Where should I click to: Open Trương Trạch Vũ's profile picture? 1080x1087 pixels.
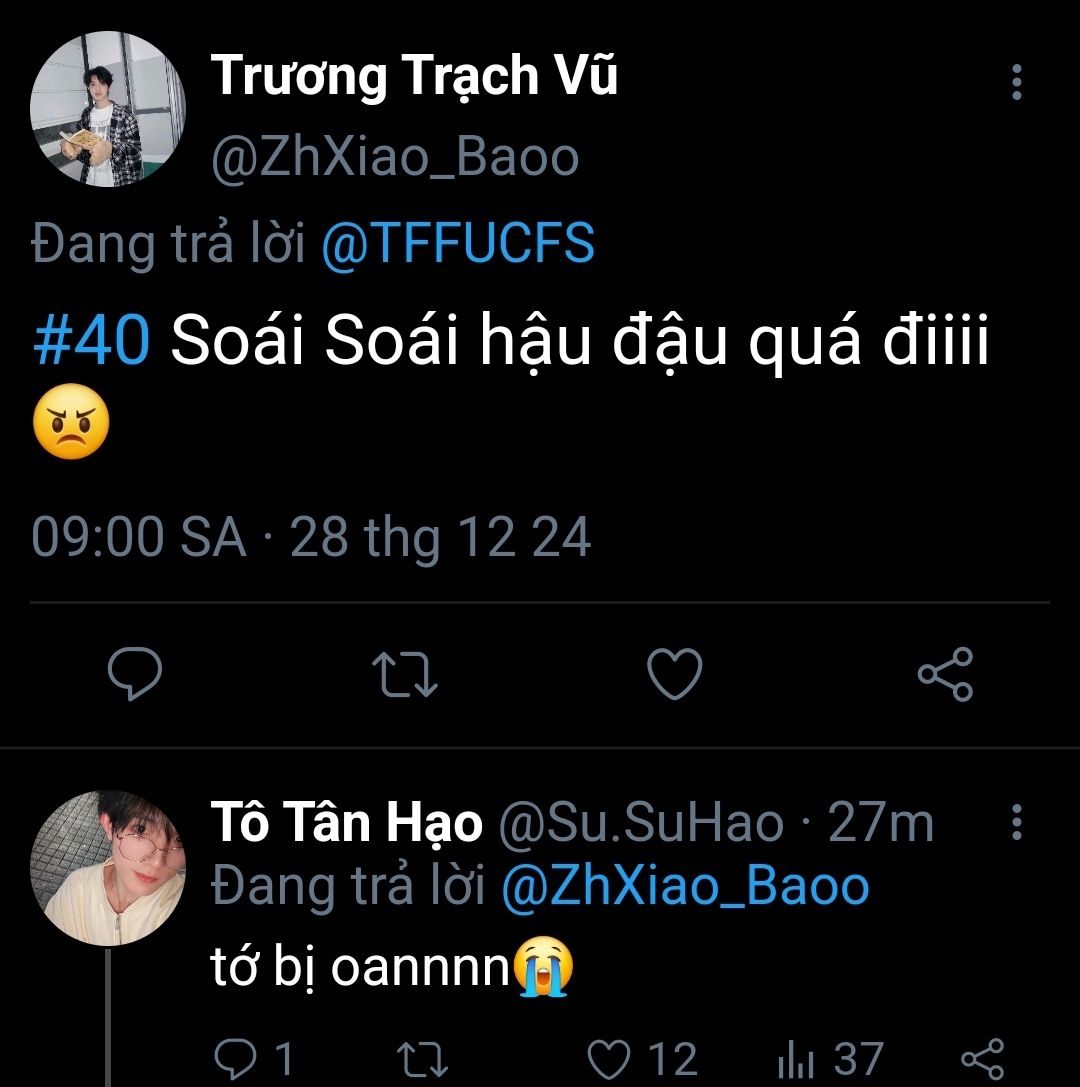[x=108, y=110]
